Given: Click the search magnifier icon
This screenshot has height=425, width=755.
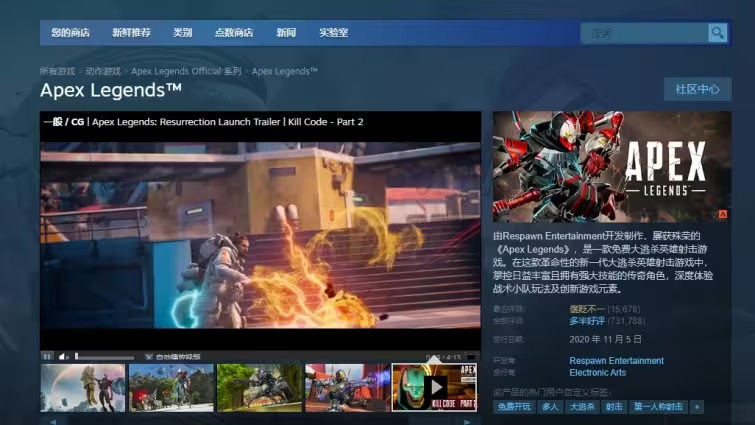Looking at the screenshot, I should pos(717,33).
